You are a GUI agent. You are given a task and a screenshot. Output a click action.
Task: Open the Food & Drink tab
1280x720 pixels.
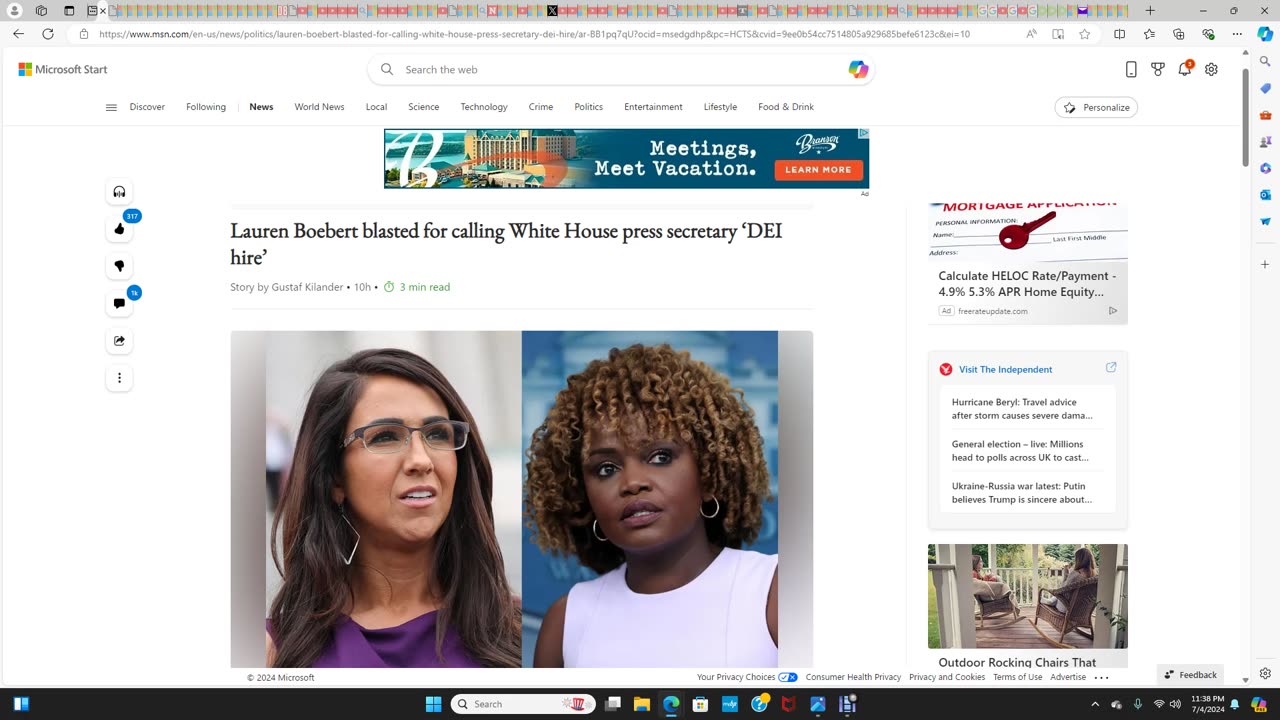[x=786, y=107]
